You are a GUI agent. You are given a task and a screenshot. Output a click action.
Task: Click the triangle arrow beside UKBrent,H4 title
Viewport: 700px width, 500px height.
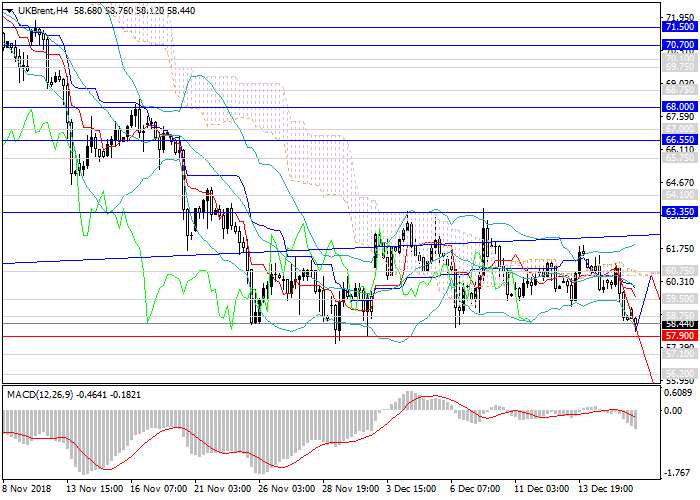click(x=8, y=8)
